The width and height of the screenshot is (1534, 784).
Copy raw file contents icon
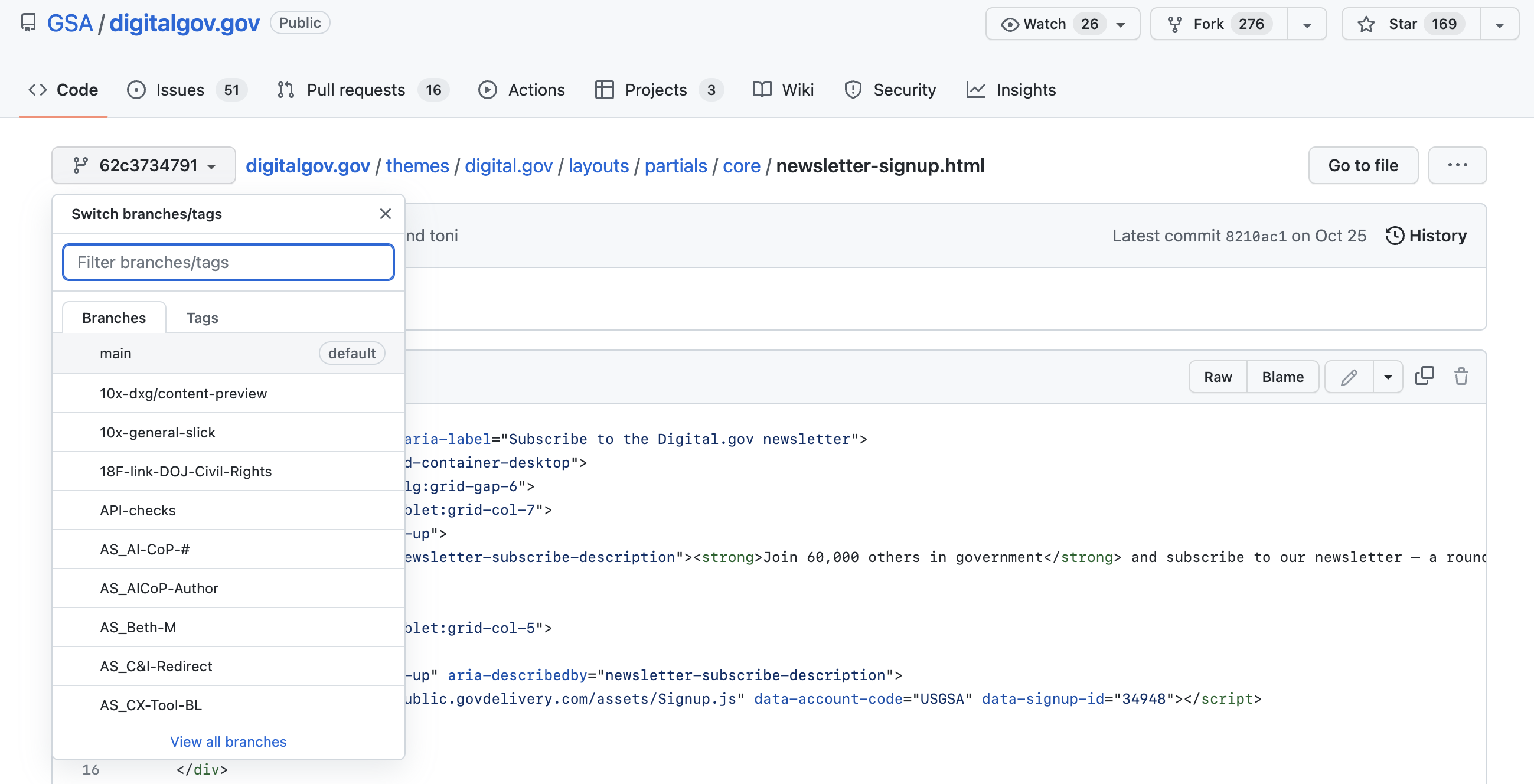pos(1424,376)
